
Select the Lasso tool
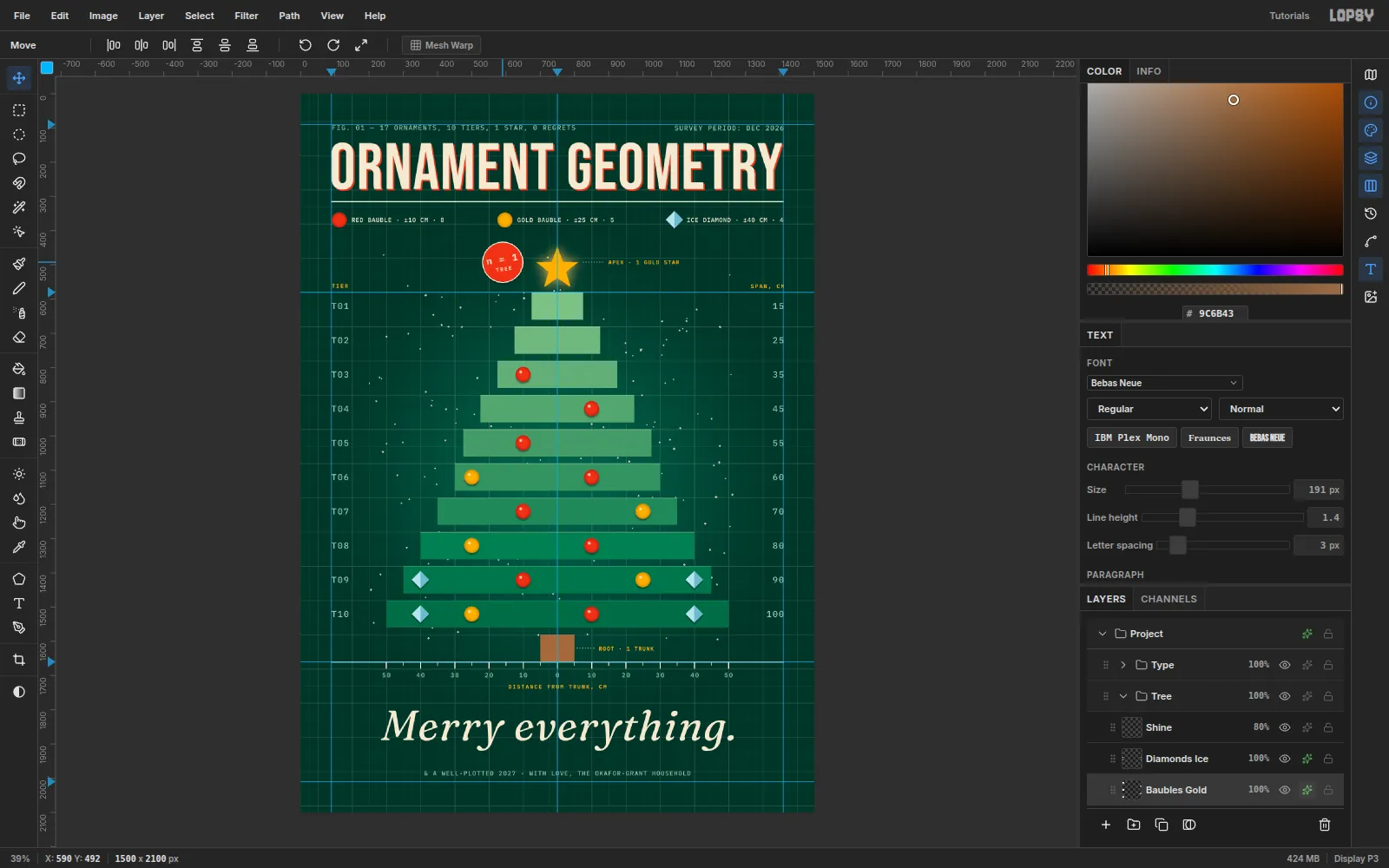(19, 159)
